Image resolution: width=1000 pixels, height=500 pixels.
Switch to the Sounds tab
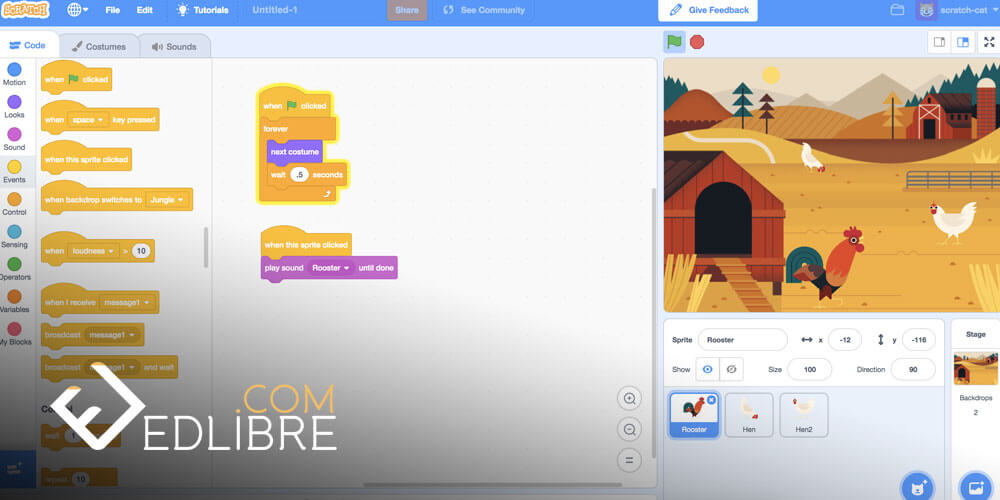click(x=173, y=47)
